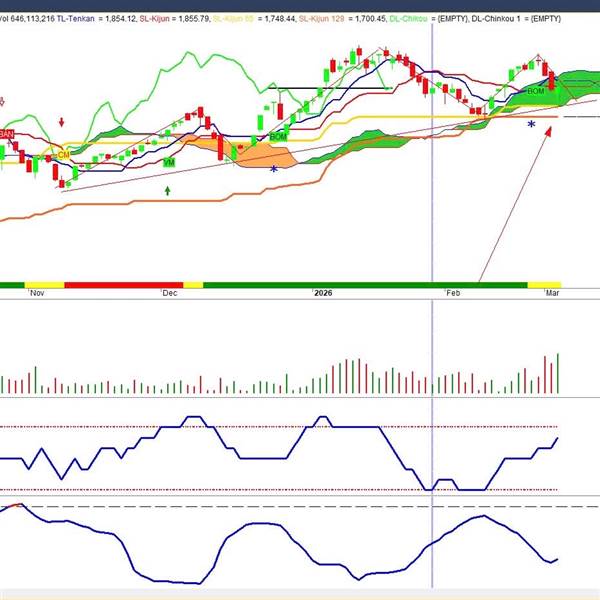Click the BOM marker near late December
Viewport: 600px width, 600px height.
pos(278,137)
